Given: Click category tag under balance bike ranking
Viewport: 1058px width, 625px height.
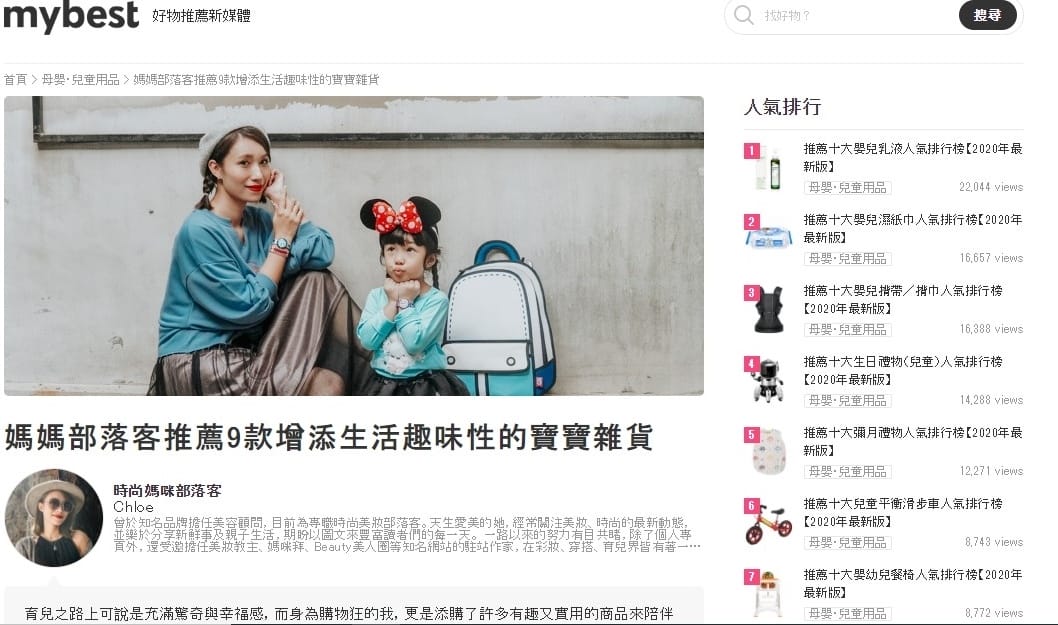Looking at the screenshot, I should pos(847,543).
